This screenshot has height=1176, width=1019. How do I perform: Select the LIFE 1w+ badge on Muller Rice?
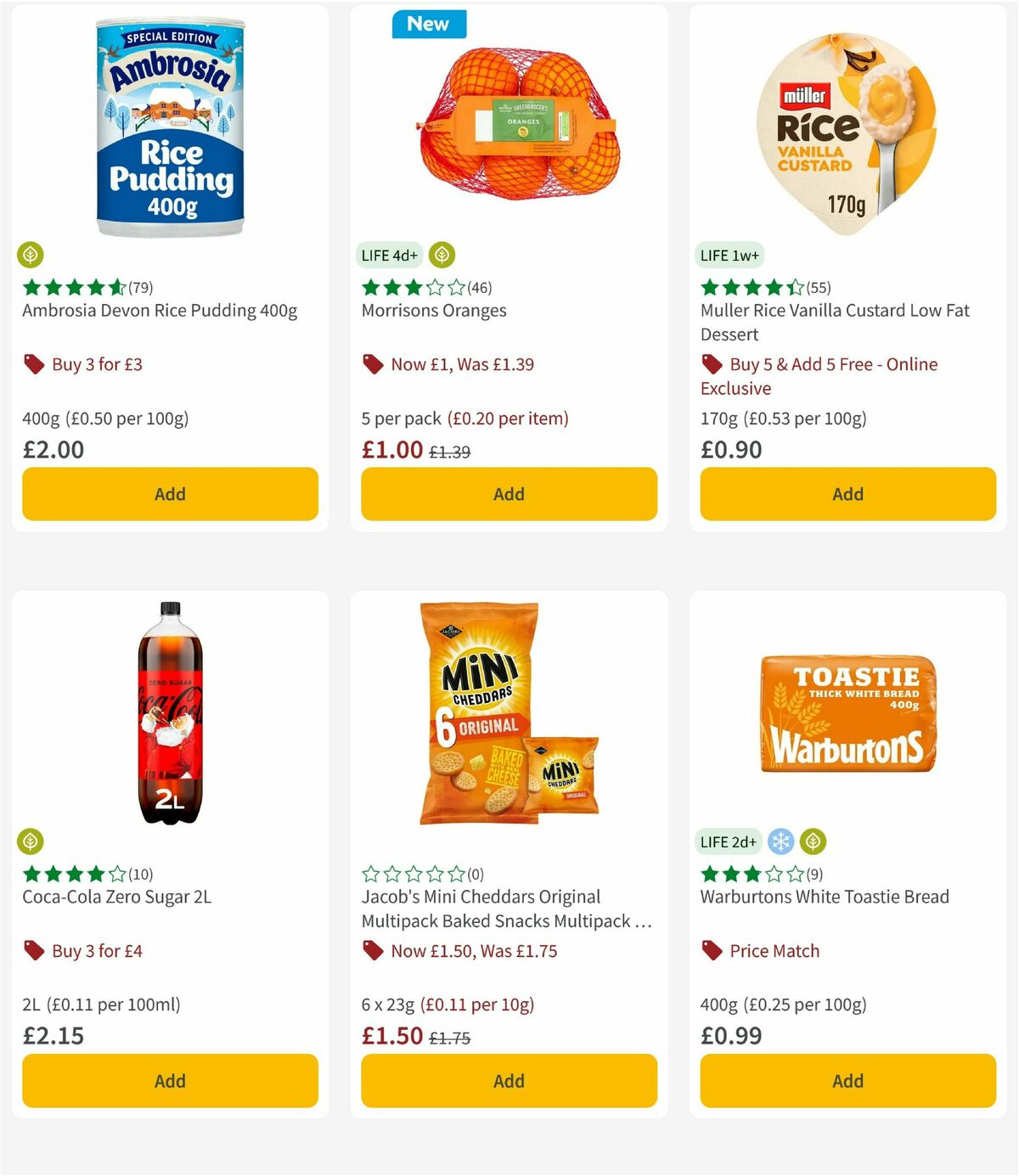[729, 254]
